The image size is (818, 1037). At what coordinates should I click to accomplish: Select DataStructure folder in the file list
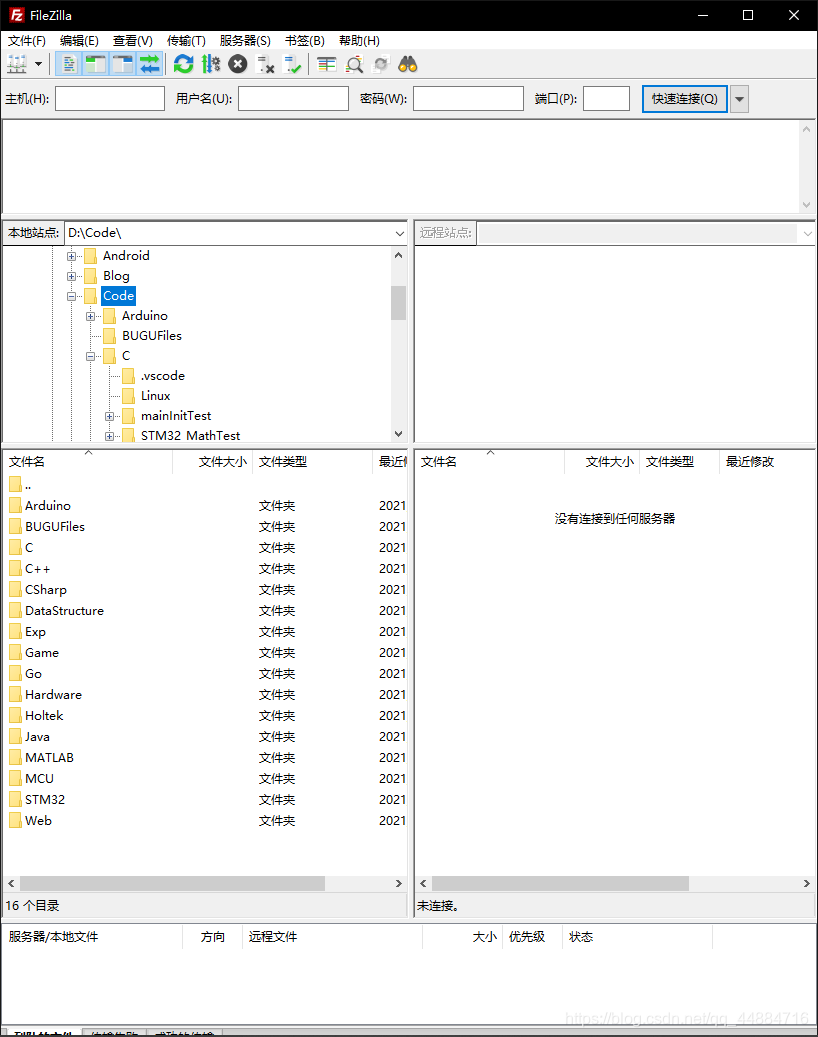point(64,610)
